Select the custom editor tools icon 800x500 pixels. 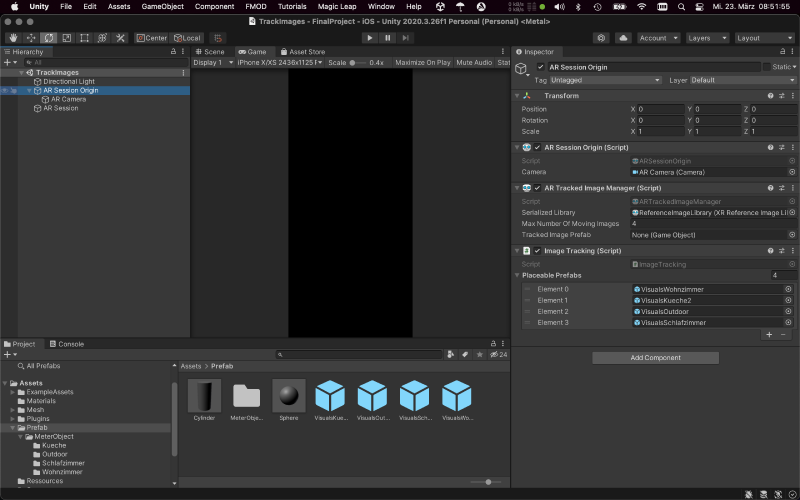coord(120,38)
